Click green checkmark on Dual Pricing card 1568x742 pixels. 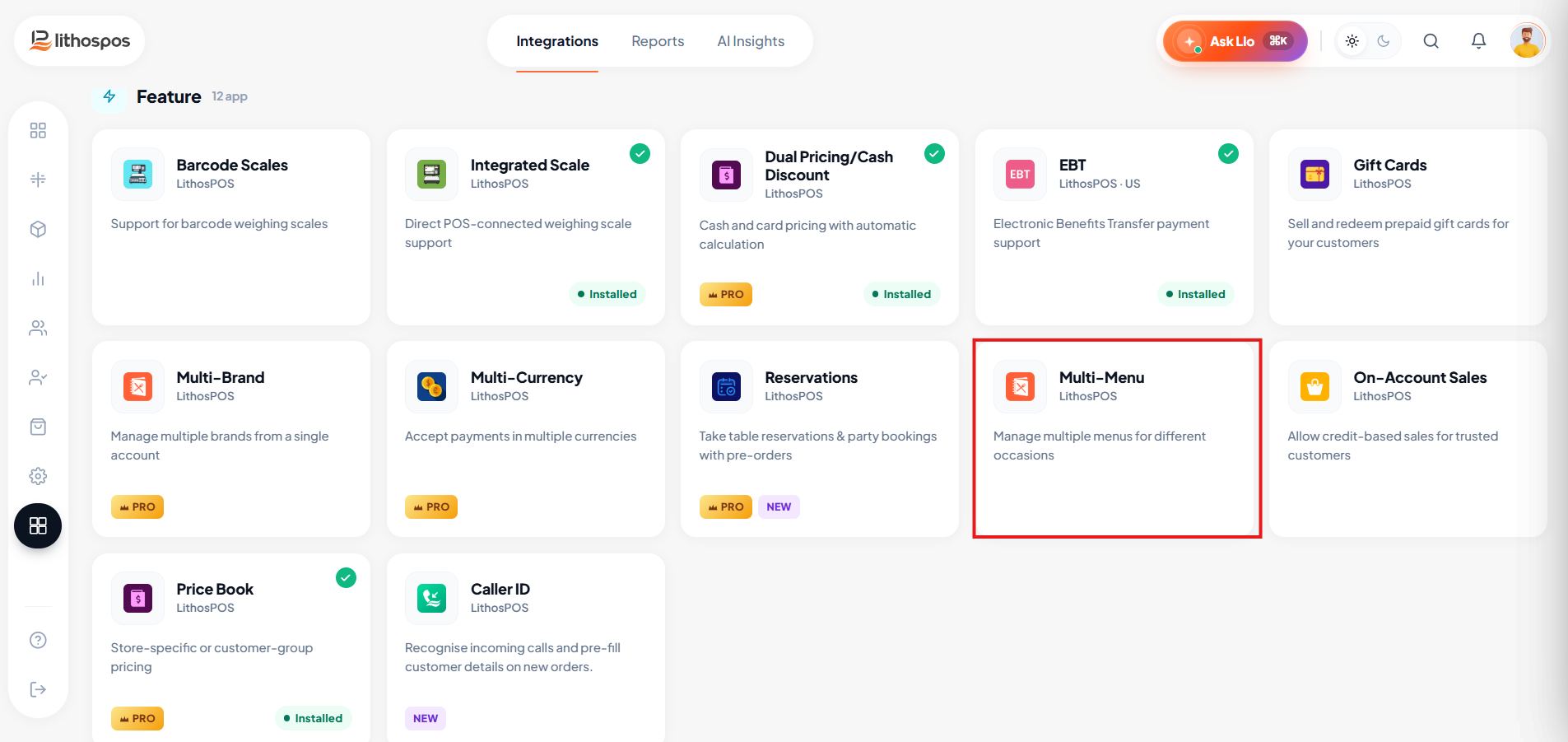(934, 153)
